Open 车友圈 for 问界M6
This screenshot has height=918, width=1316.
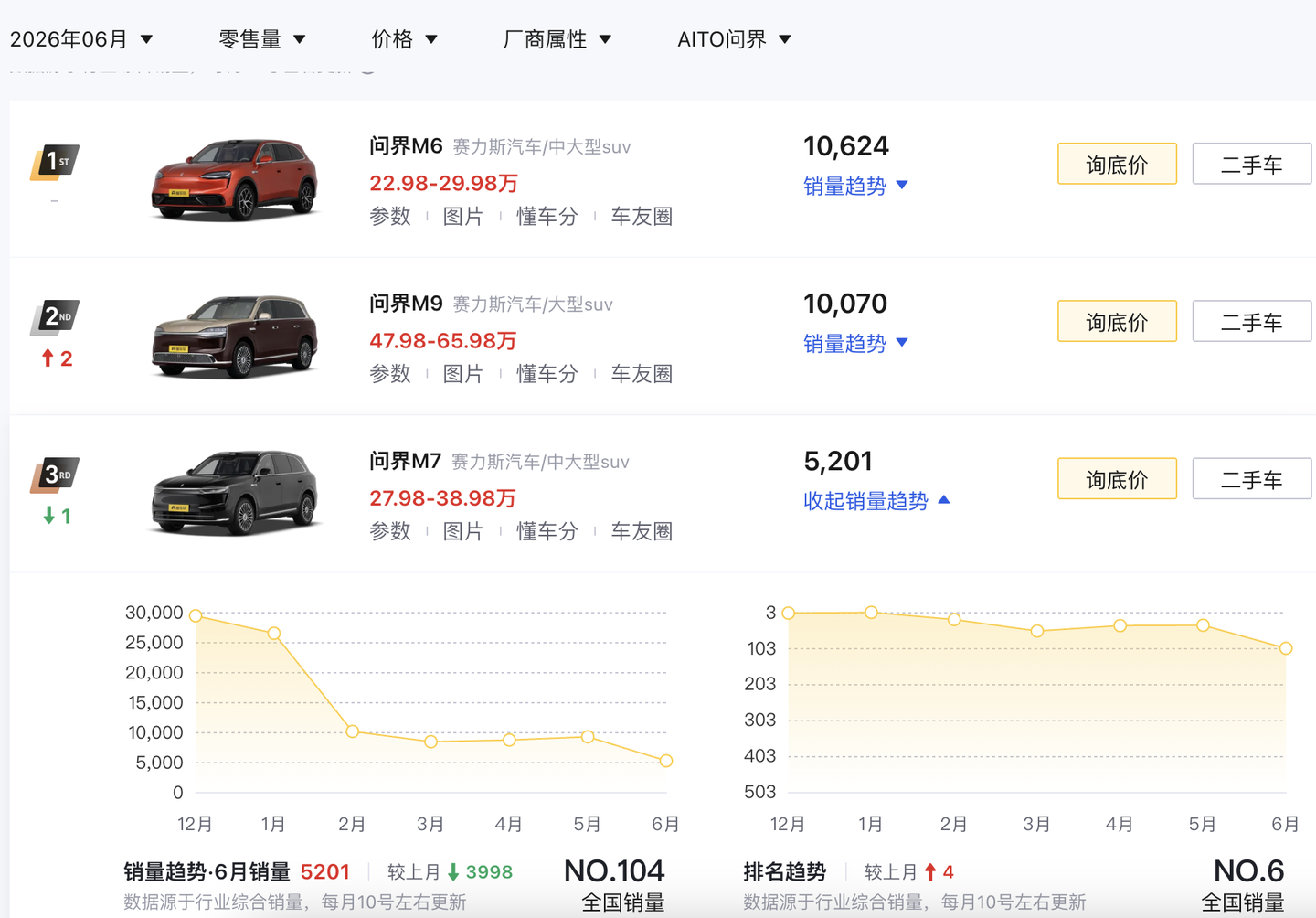click(x=642, y=217)
